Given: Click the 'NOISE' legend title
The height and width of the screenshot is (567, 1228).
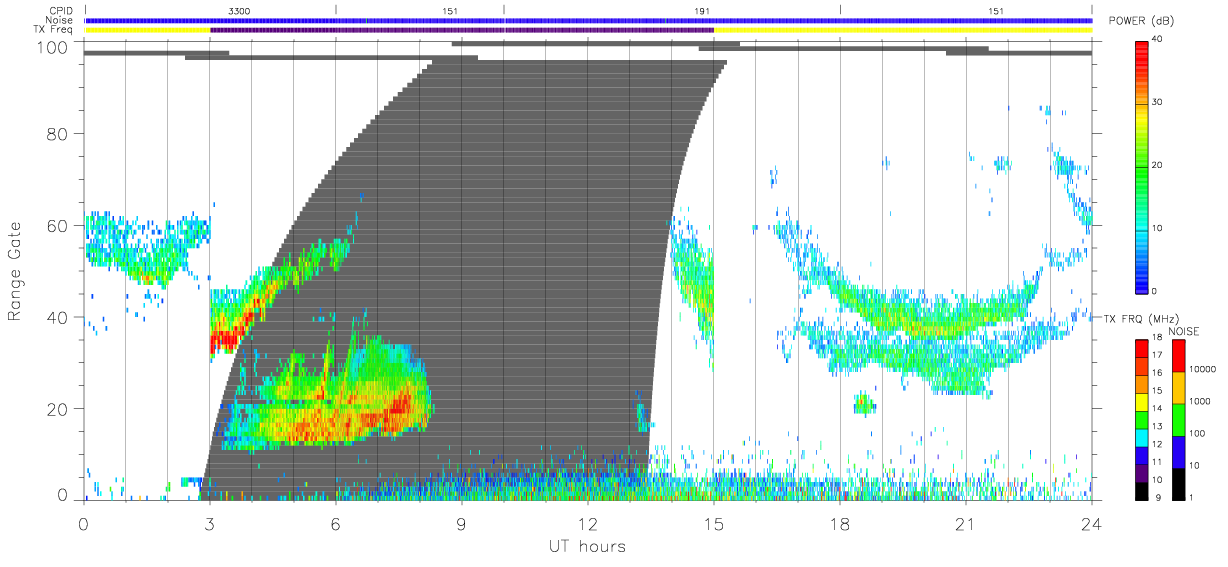Looking at the screenshot, I should coord(1184,331).
